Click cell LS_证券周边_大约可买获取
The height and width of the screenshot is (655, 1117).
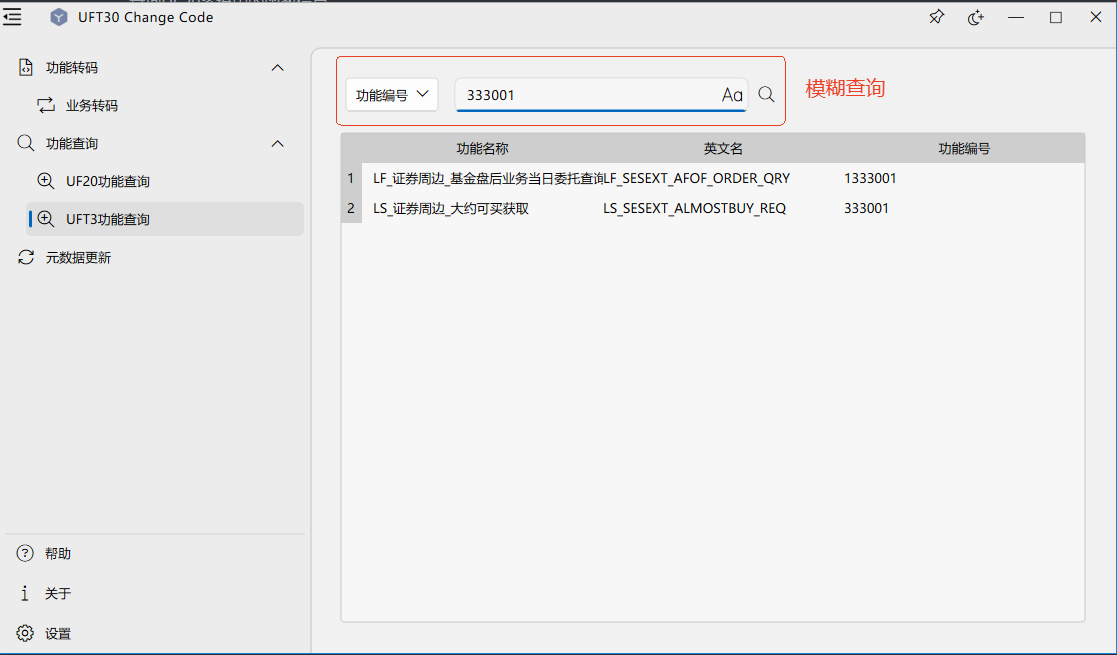click(483, 208)
